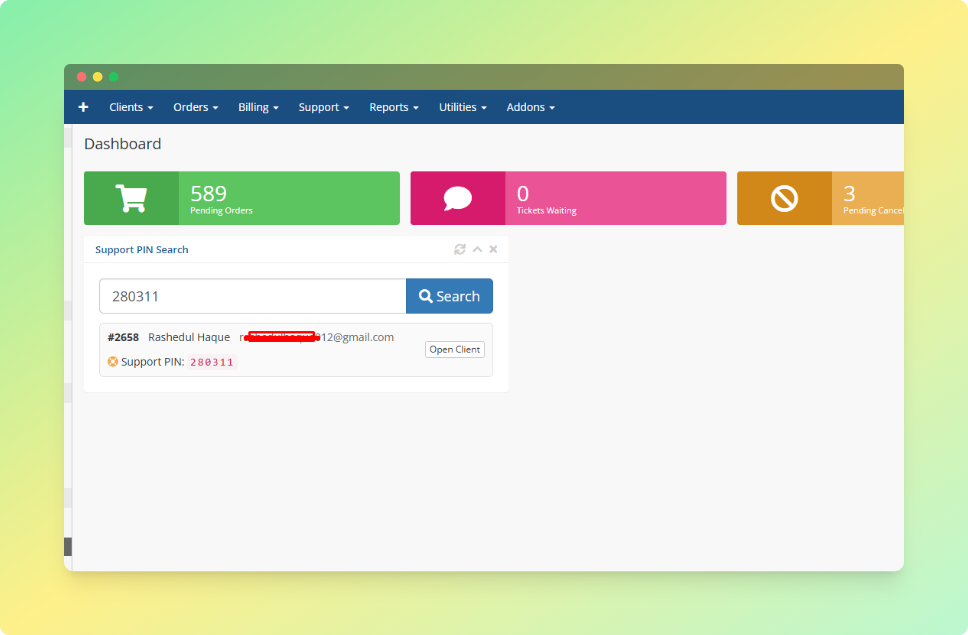968x635 pixels.
Task: Collapse the Support PIN Search widget
Action: coord(476,249)
